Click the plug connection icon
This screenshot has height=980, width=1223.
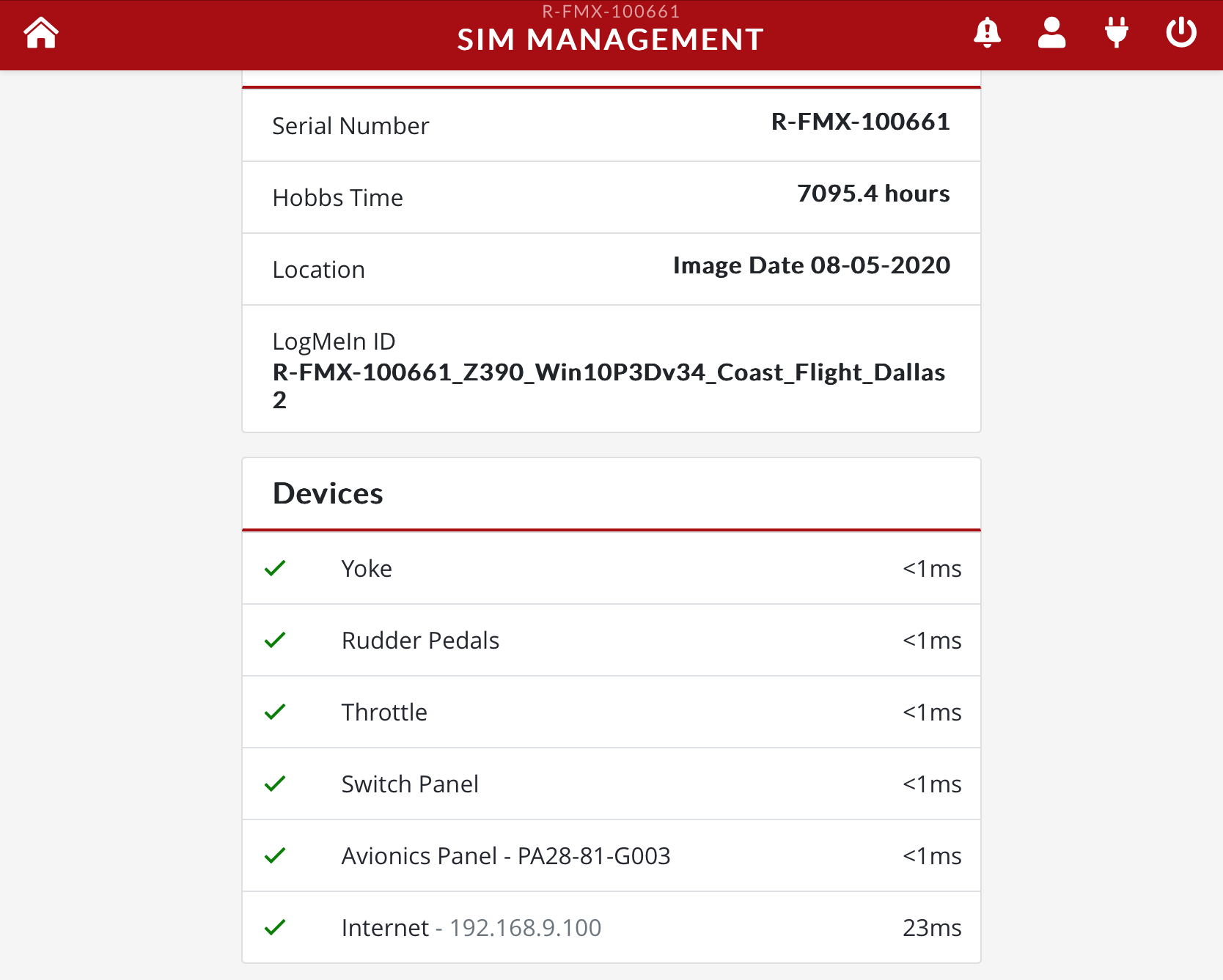1116,33
